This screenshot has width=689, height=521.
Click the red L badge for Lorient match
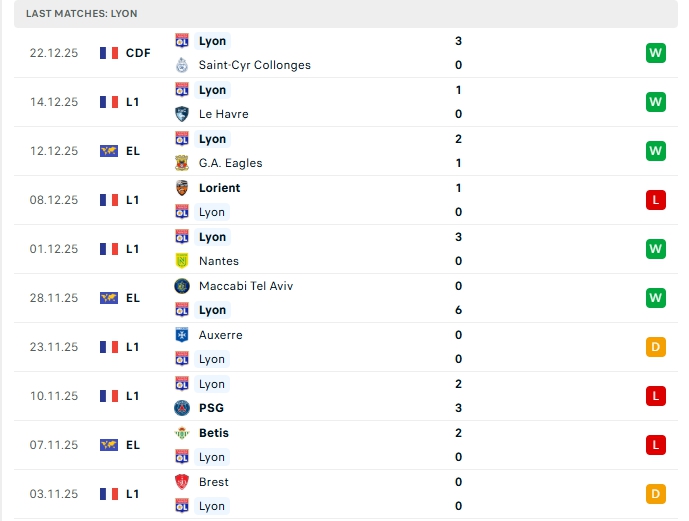656,200
